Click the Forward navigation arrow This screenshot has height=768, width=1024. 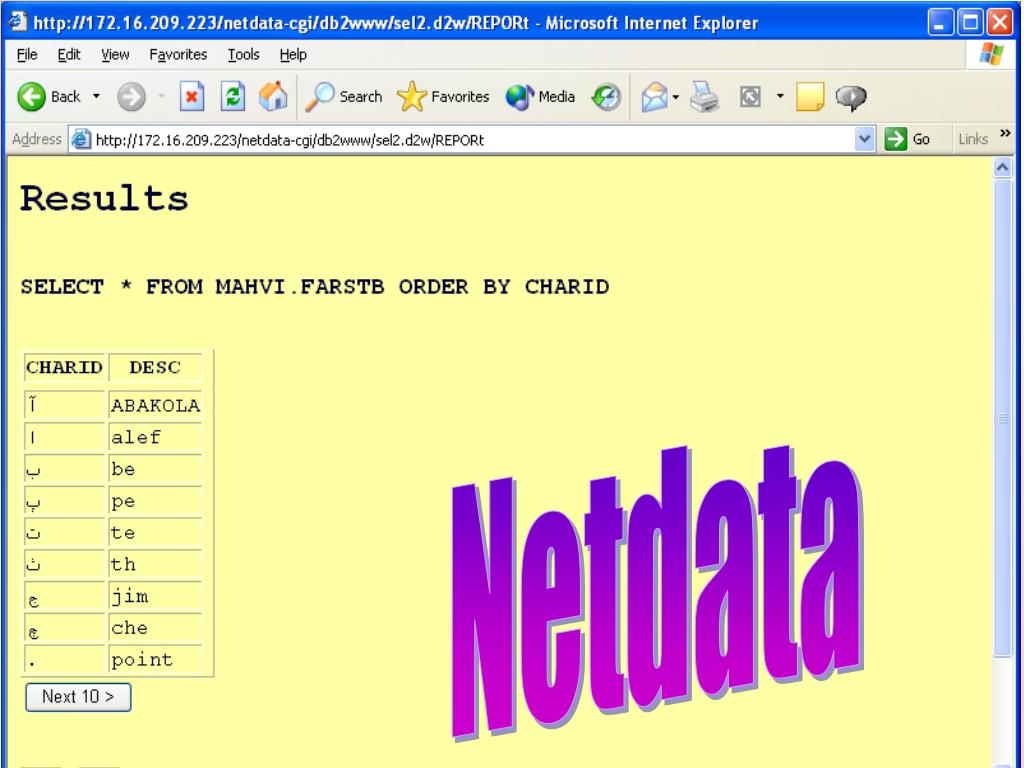pos(131,97)
